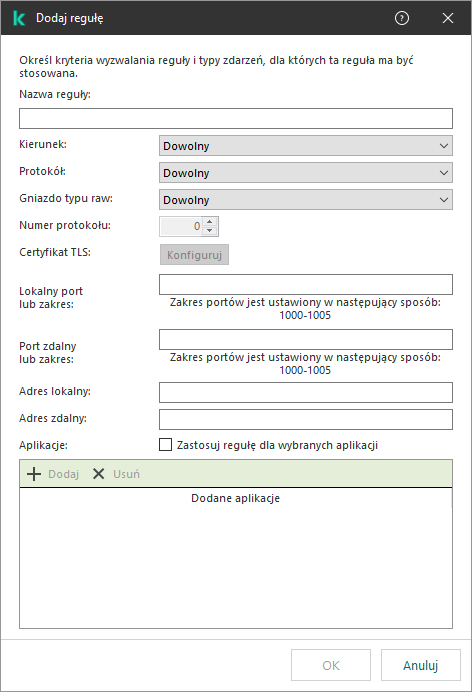Click the plus Dodaj icon
The width and height of the screenshot is (472, 692).
coord(34,474)
